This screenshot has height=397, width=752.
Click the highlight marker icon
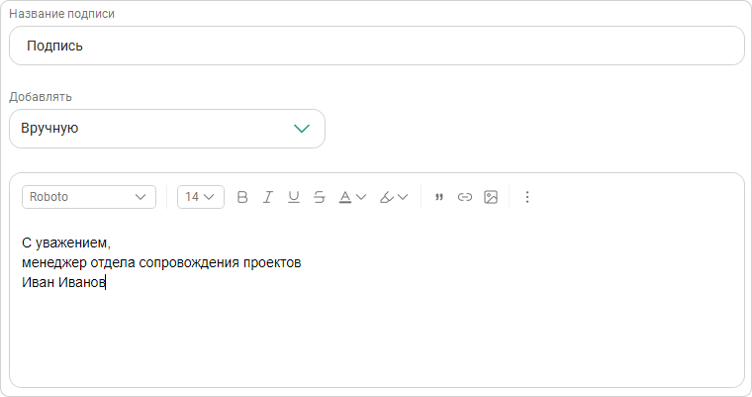[387, 197]
